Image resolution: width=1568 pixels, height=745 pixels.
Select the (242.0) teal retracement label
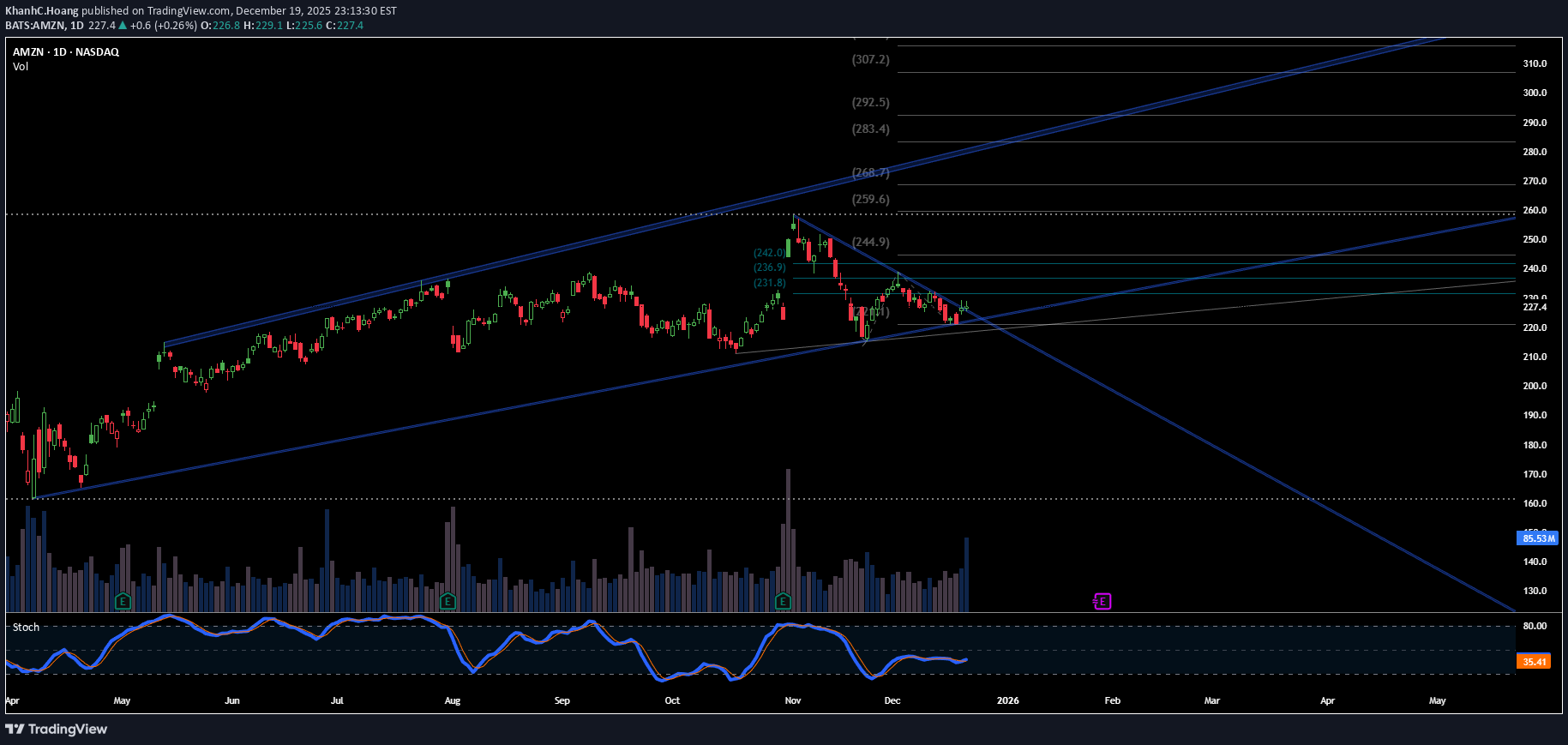pyautogui.click(x=769, y=253)
